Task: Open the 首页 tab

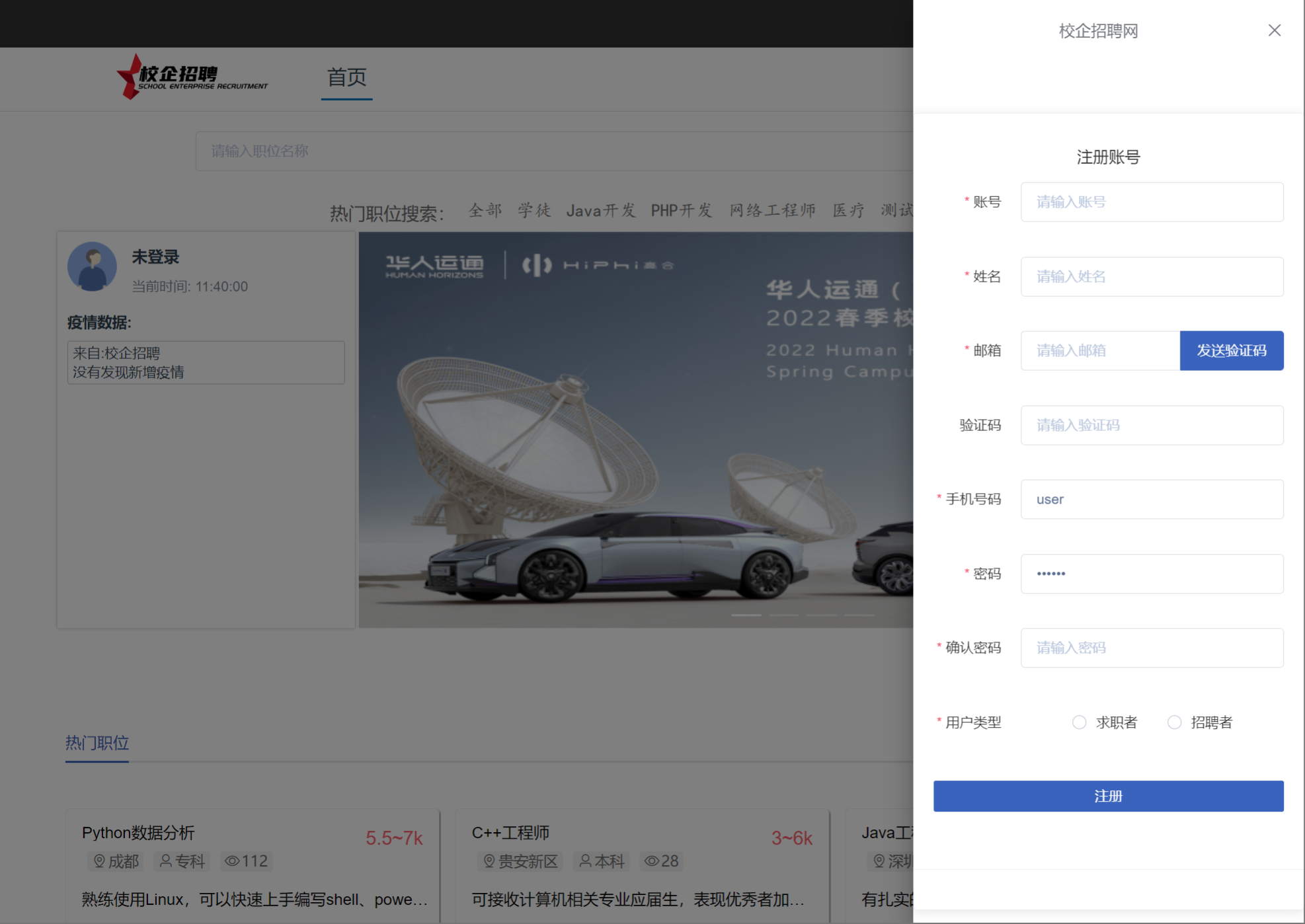Action: pyautogui.click(x=346, y=78)
